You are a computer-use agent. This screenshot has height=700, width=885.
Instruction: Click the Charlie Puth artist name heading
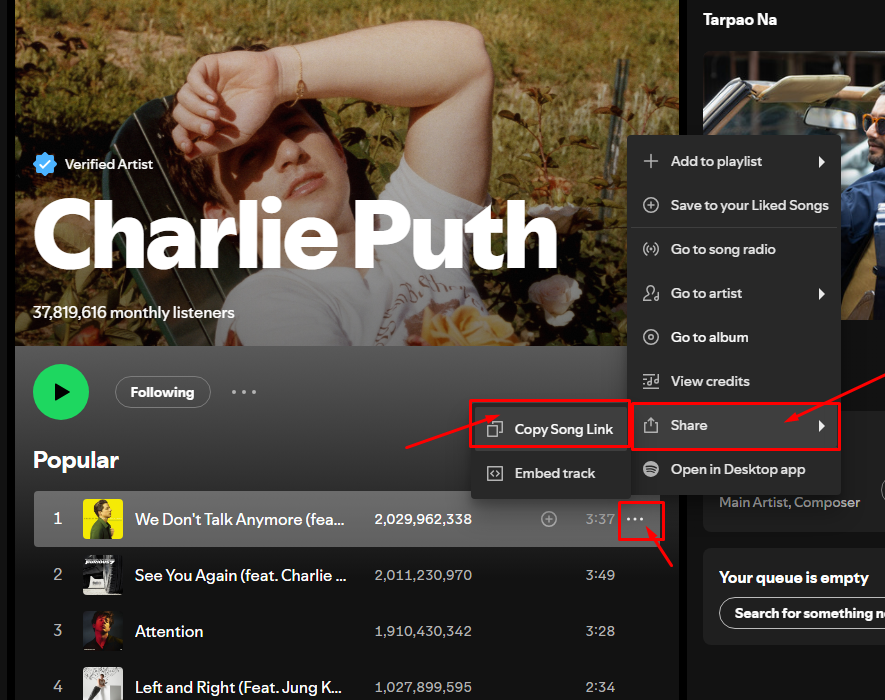pos(296,234)
